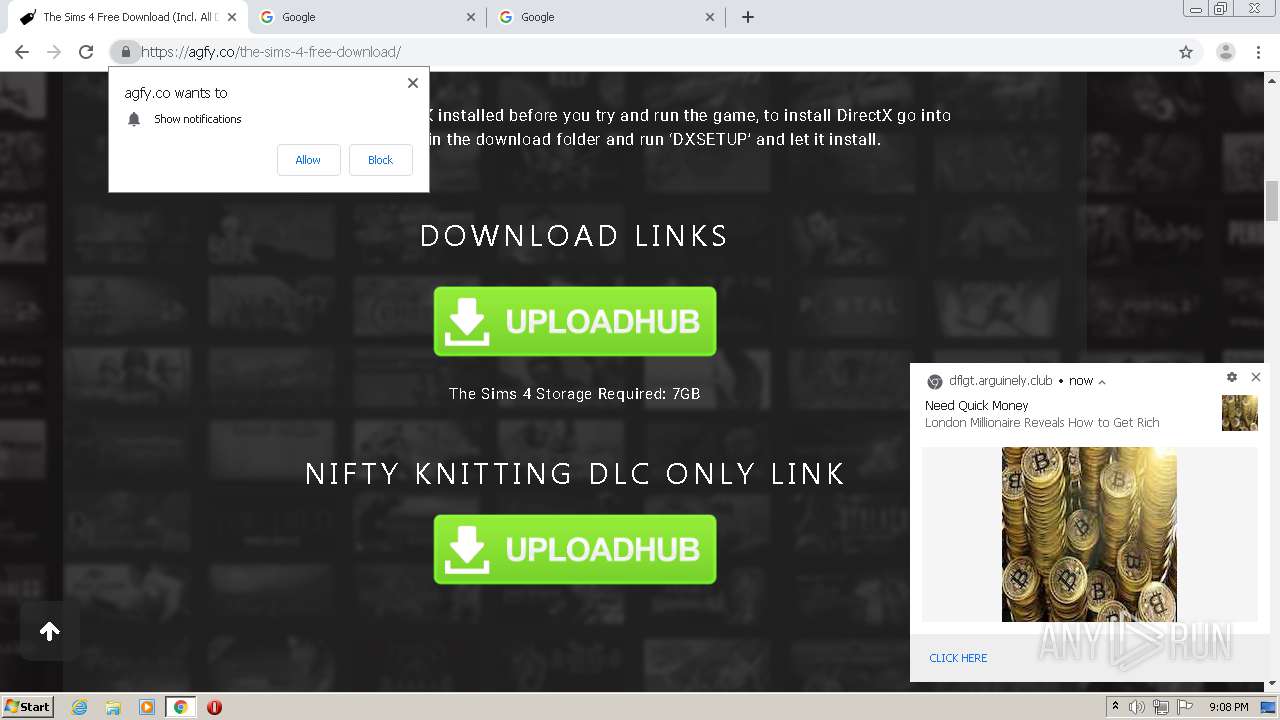Open the media player taskbar icon
The height and width of the screenshot is (720, 1280).
tap(147, 707)
